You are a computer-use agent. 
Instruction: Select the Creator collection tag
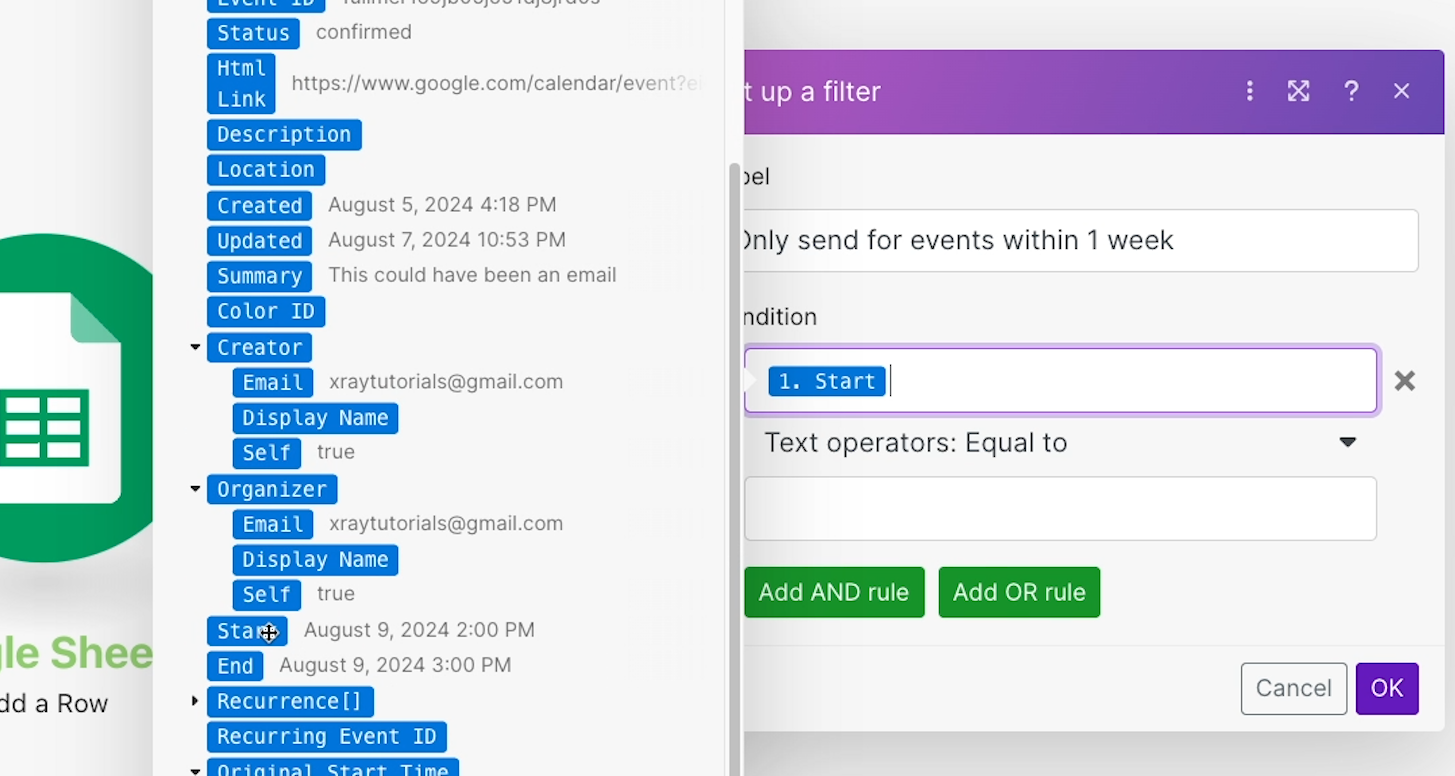[260, 347]
